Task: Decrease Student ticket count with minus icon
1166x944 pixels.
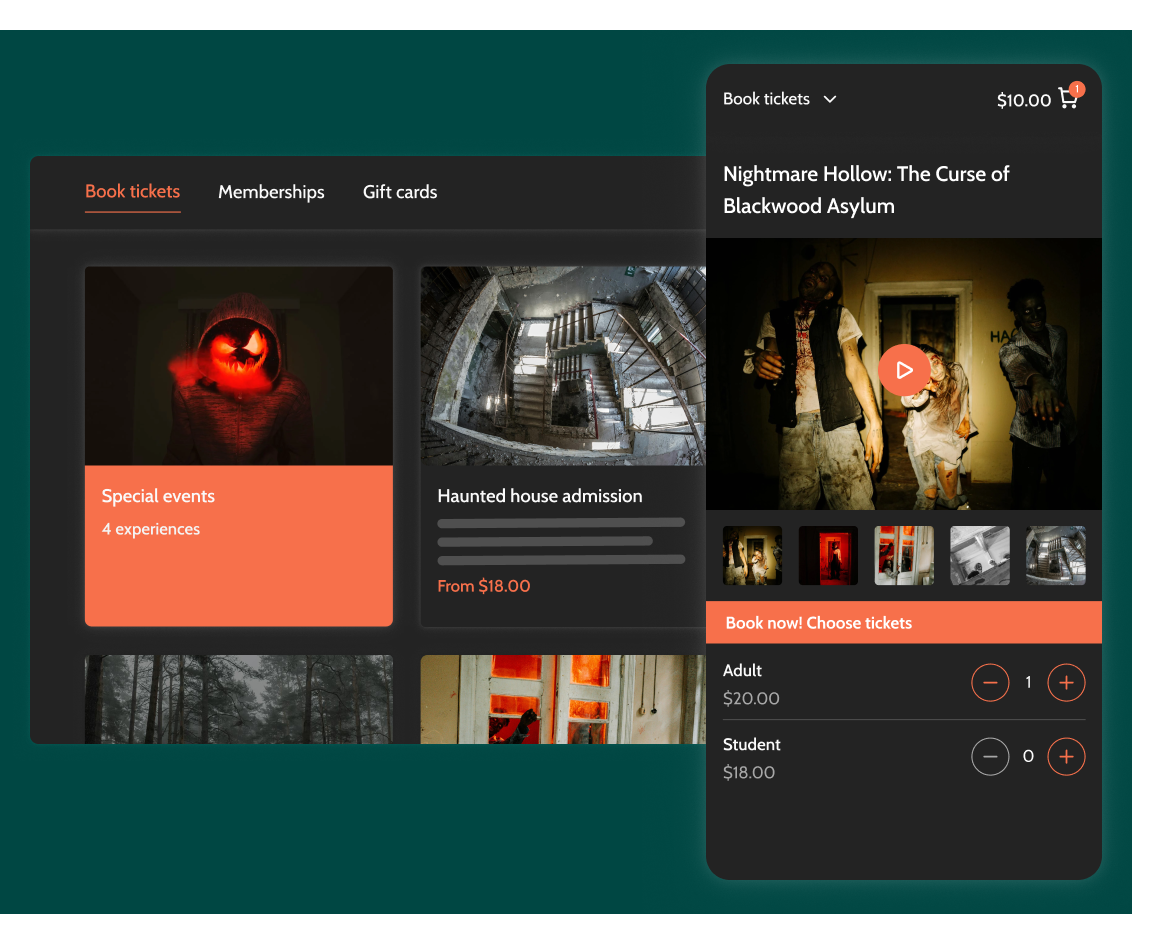Action: point(991,756)
